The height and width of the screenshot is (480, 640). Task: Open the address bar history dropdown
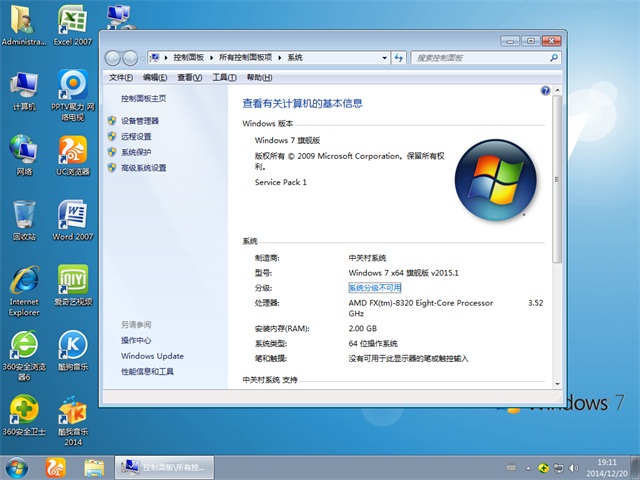pyautogui.click(x=384, y=58)
